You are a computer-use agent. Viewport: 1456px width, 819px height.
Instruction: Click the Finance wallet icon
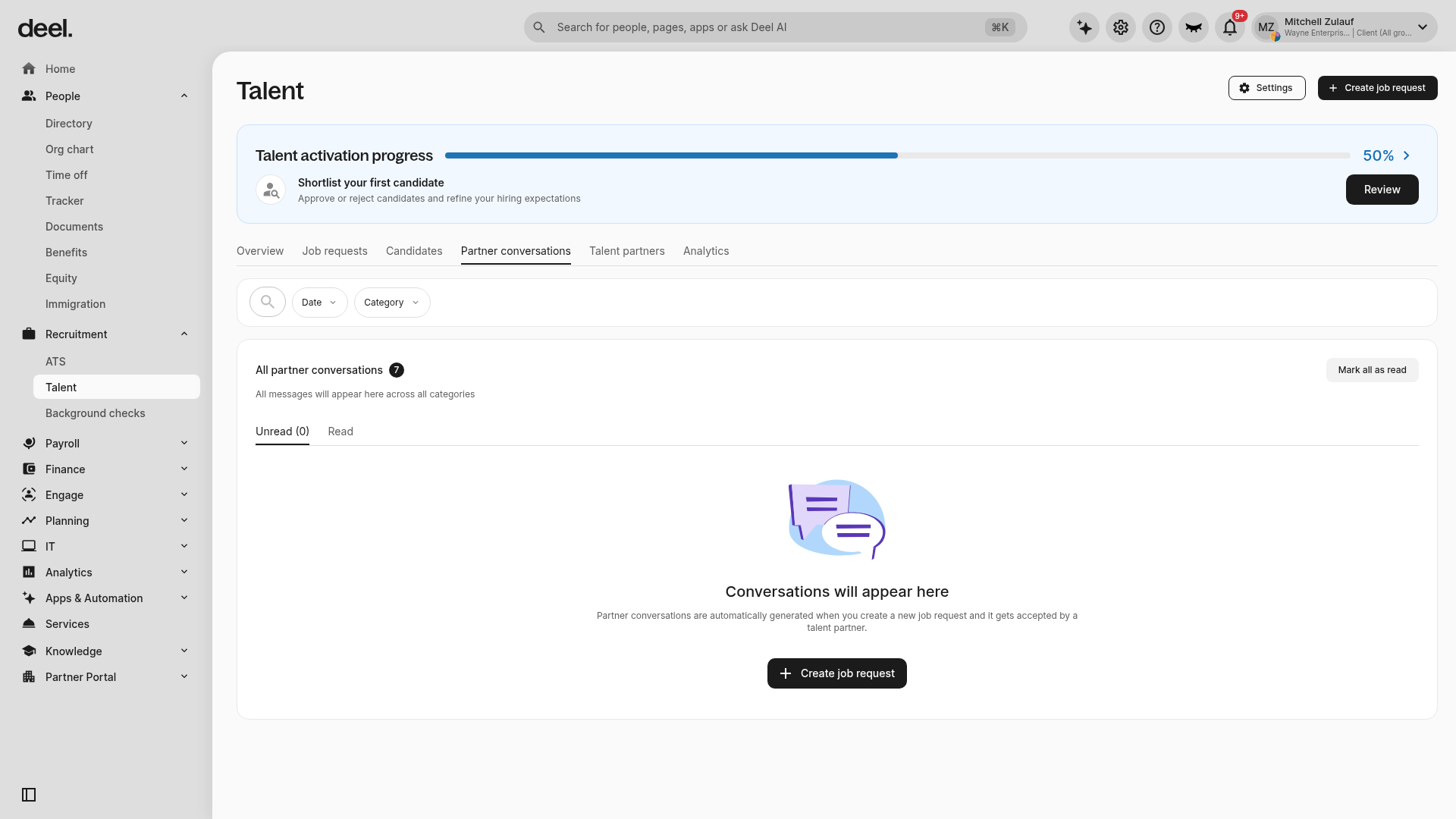point(29,469)
